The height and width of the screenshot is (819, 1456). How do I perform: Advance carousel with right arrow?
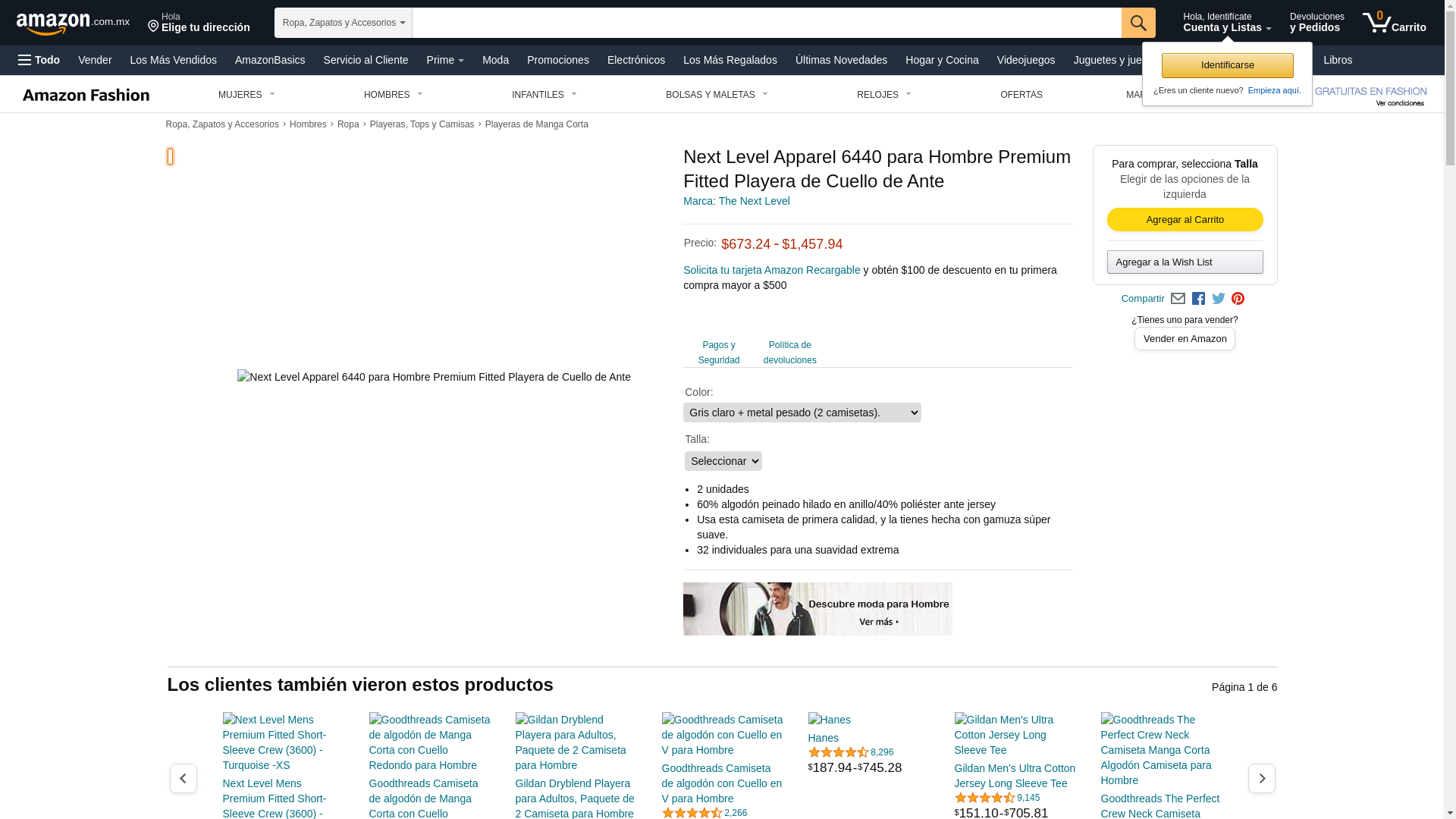click(x=1261, y=778)
